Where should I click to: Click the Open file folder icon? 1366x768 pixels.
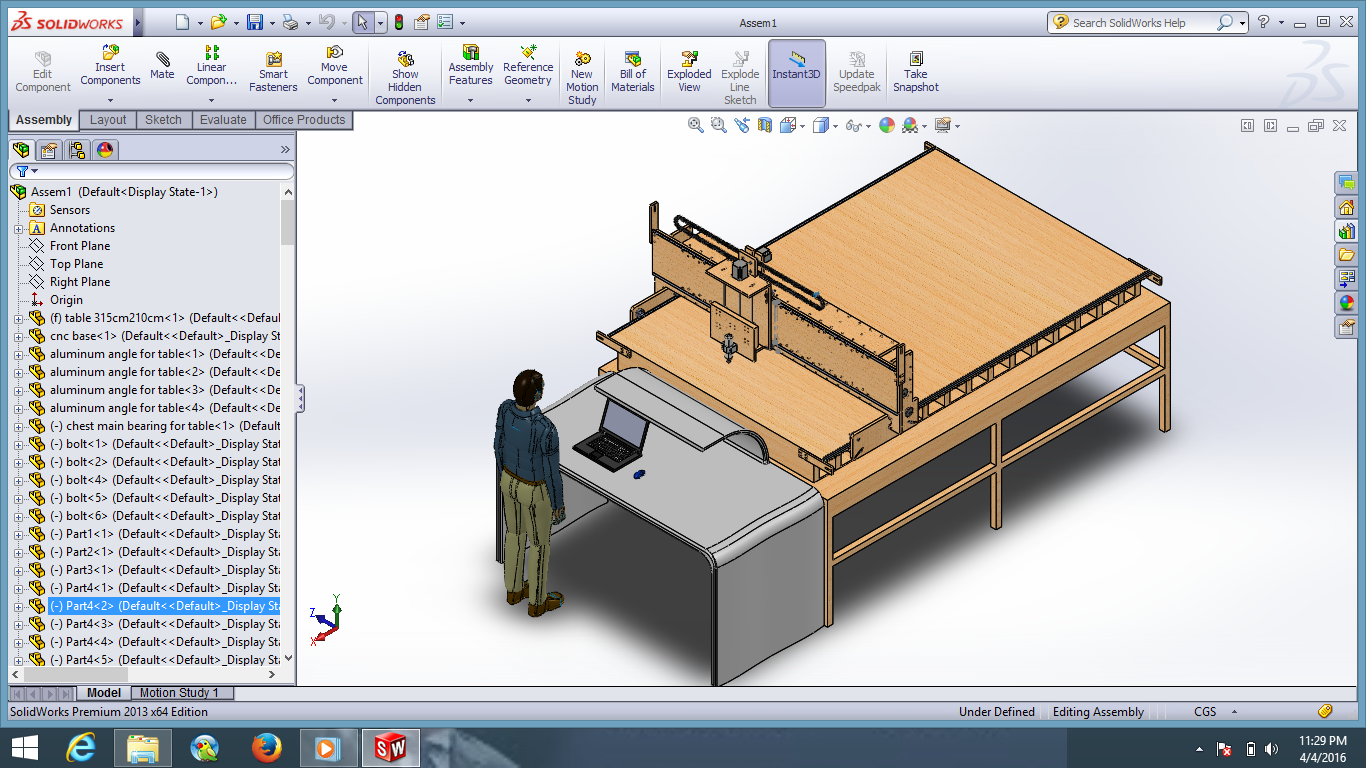coord(218,22)
